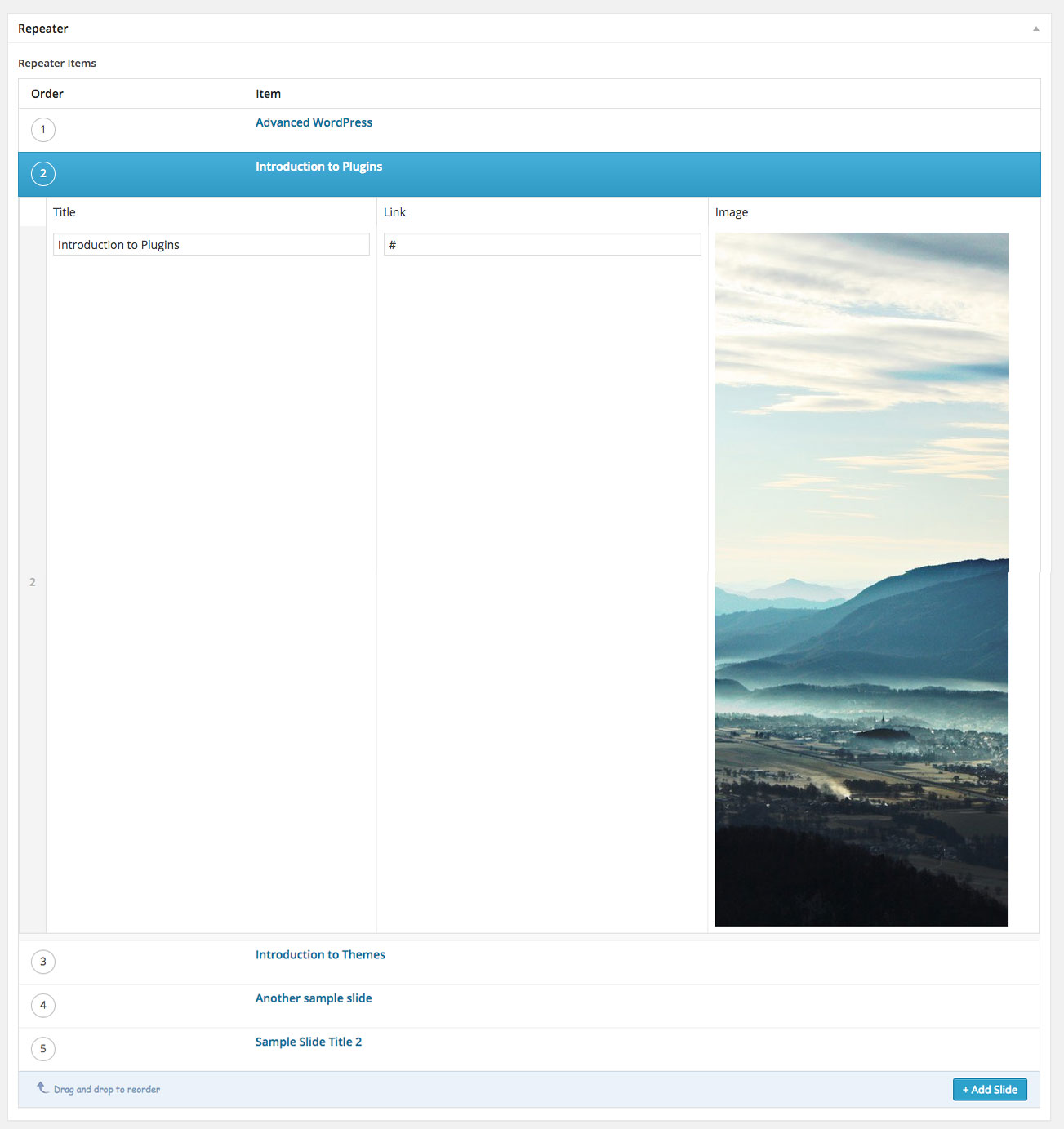Click the Repeater Items label
This screenshot has height=1129, width=1064.
[x=57, y=62]
